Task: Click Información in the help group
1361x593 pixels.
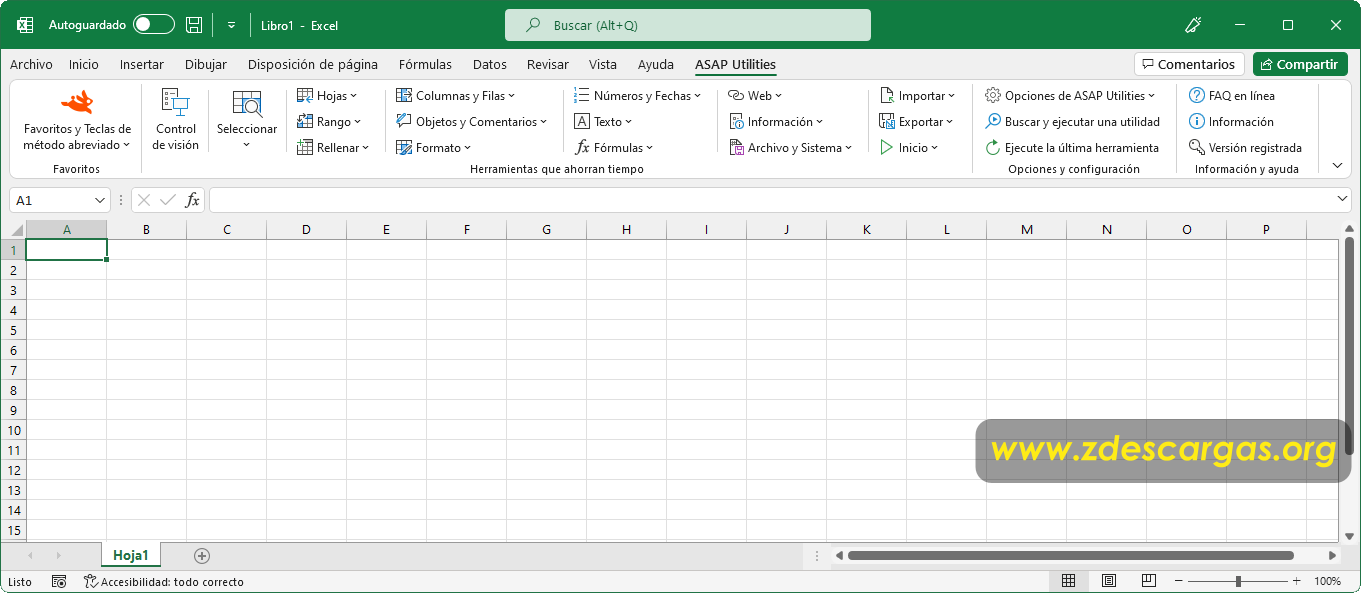Action: [x=1231, y=122]
